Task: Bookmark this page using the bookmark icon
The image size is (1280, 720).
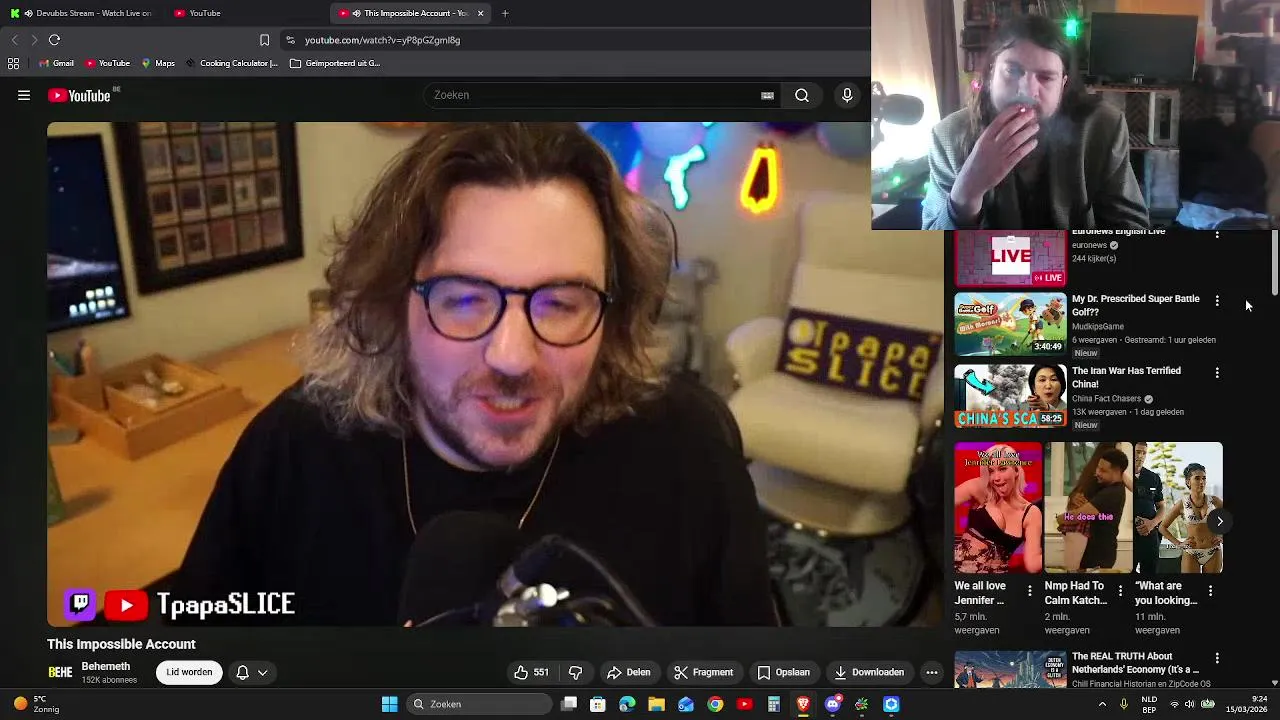Action: [264, 40]
